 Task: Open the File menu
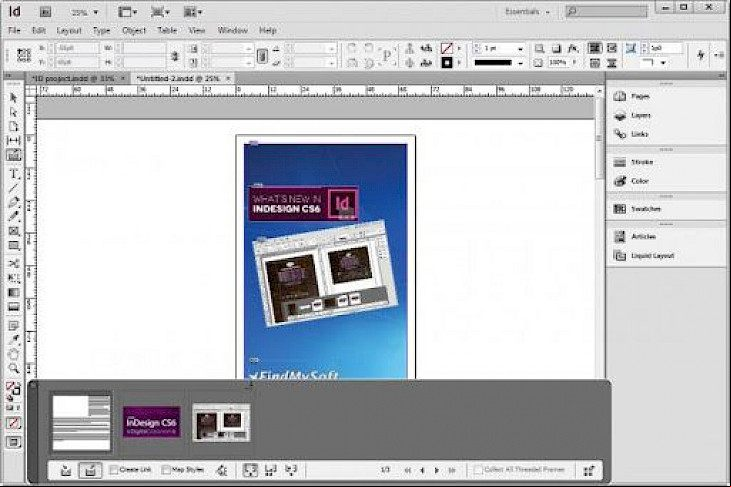(14, 31)
